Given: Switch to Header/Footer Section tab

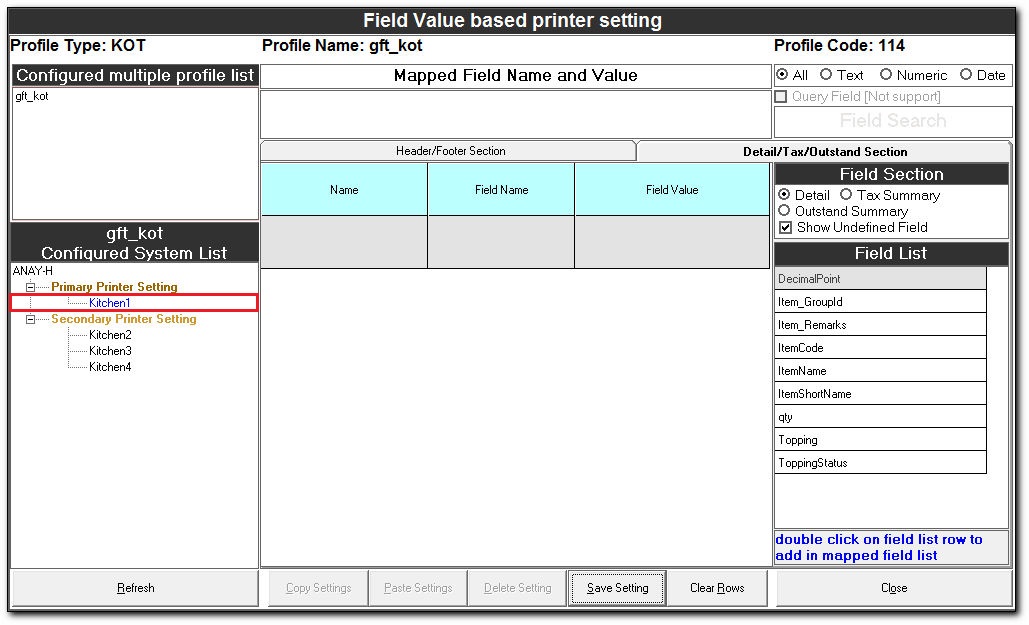Looking at the screenshot, I should click(x=449, y=151).
